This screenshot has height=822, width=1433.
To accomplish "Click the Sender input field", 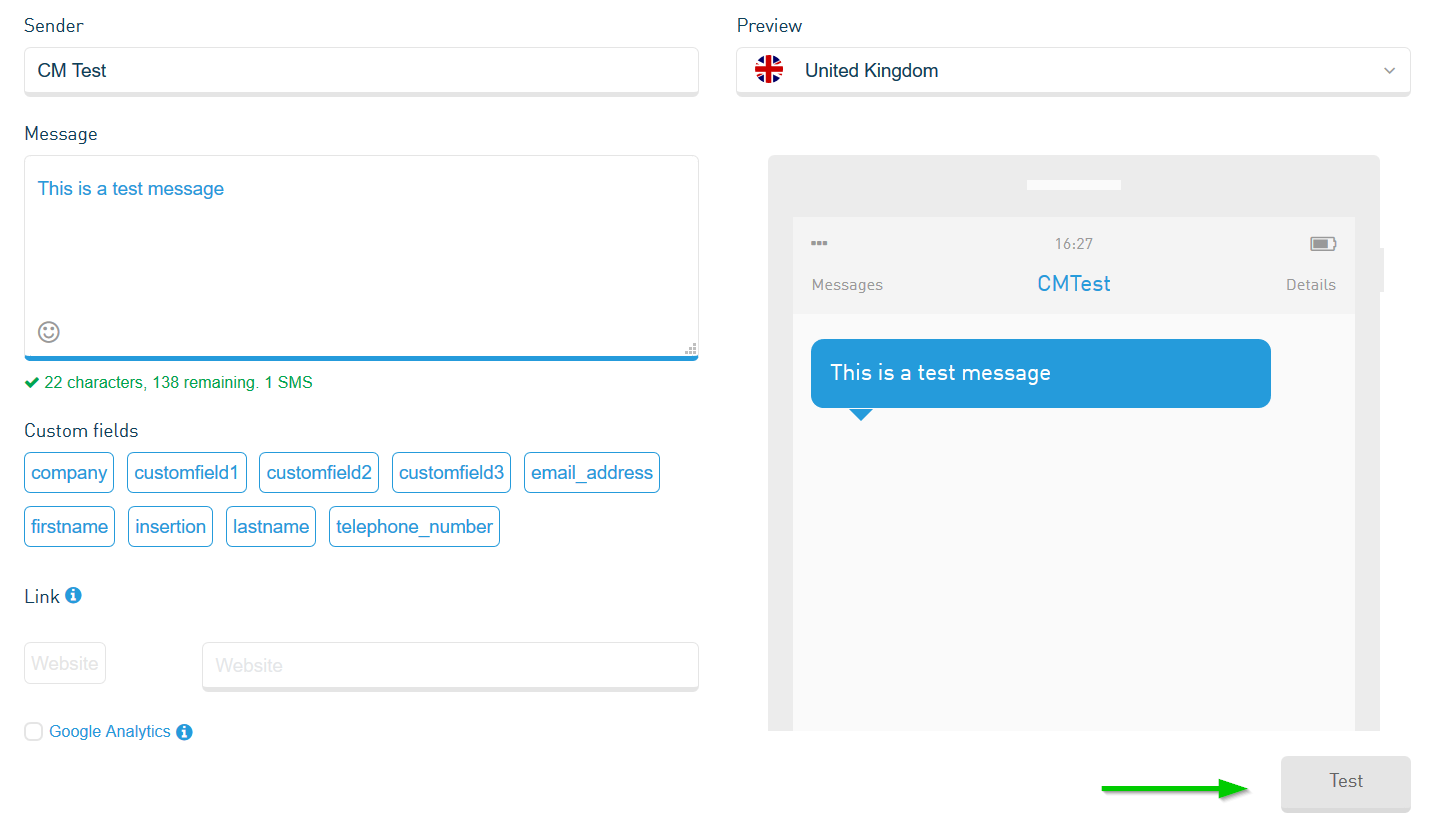I will [x=361, y=71].
